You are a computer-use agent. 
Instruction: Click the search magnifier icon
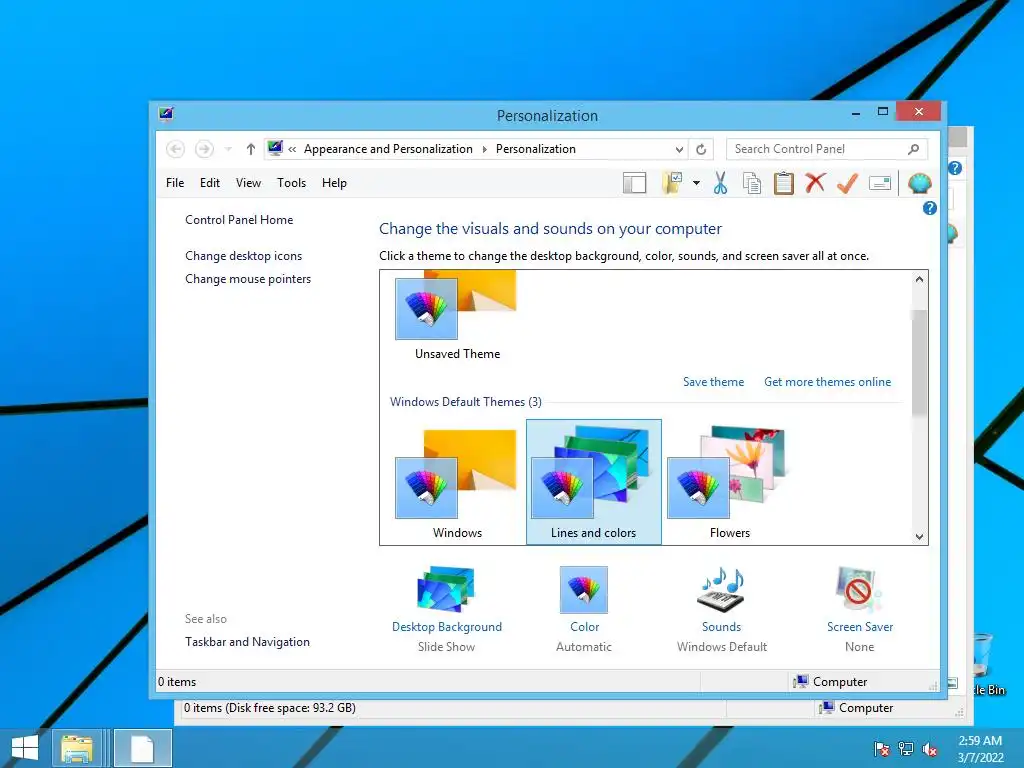(x=914, y=149)
